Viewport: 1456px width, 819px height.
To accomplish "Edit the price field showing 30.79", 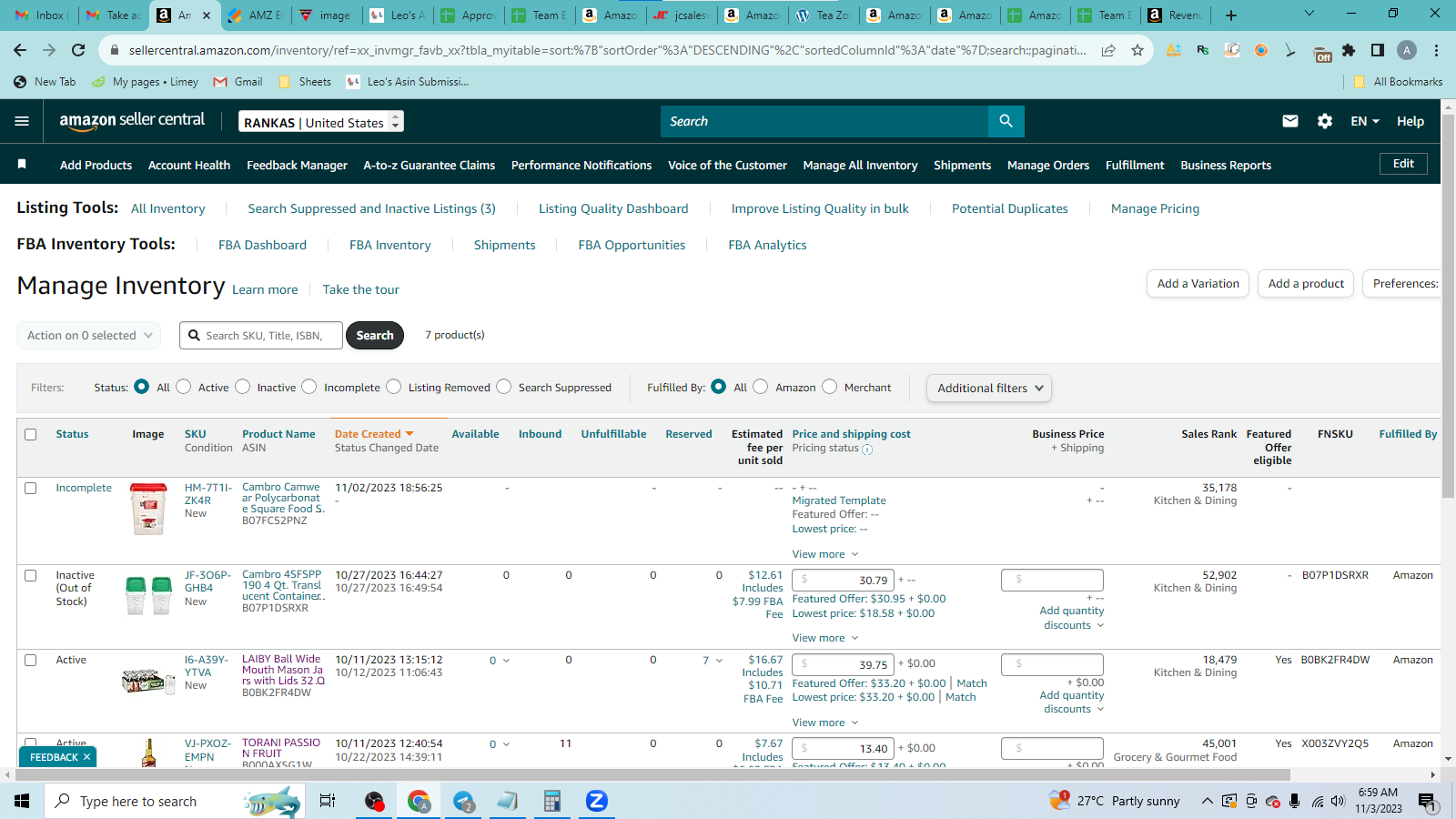I will [843, 580].
